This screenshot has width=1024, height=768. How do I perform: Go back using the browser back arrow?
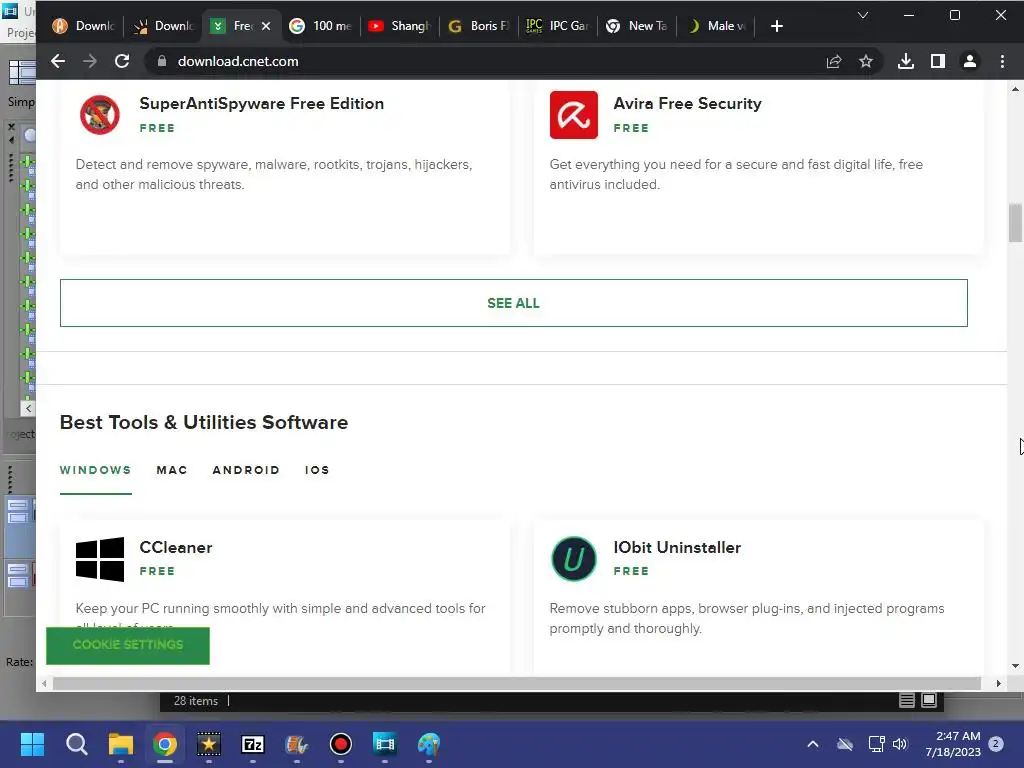click(58, 61)
